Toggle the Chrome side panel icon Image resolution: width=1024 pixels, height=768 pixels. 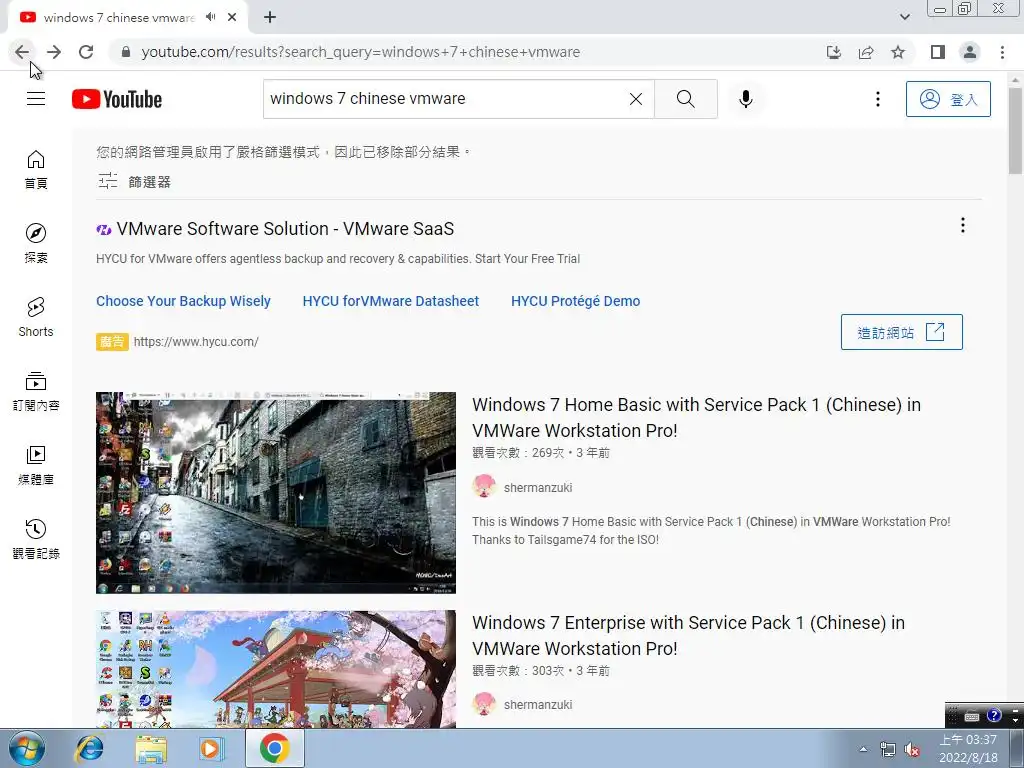(938, 52)
